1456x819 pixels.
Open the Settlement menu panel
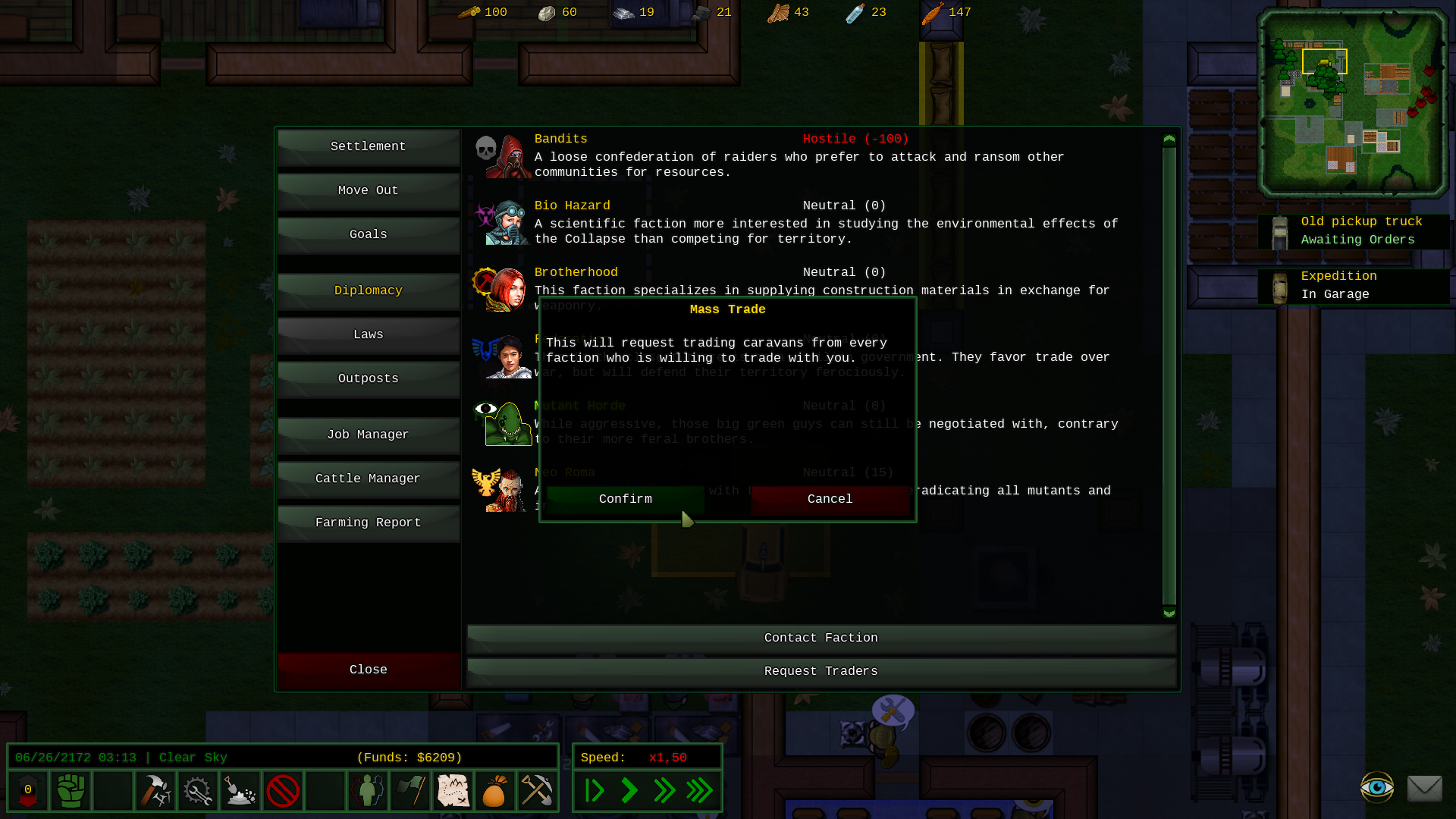368,146
